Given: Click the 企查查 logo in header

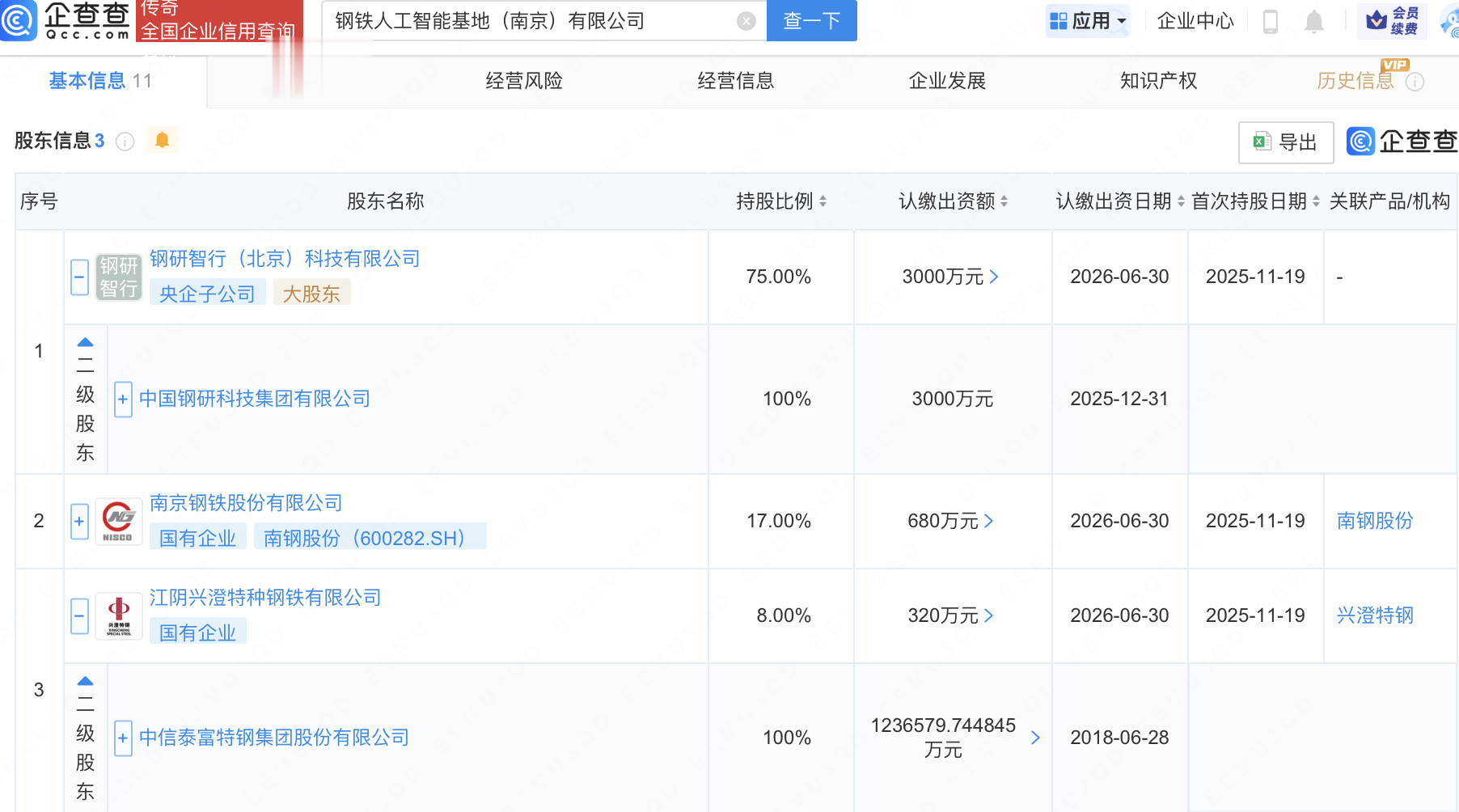Looking at the screenshot, I should point(66,21).
